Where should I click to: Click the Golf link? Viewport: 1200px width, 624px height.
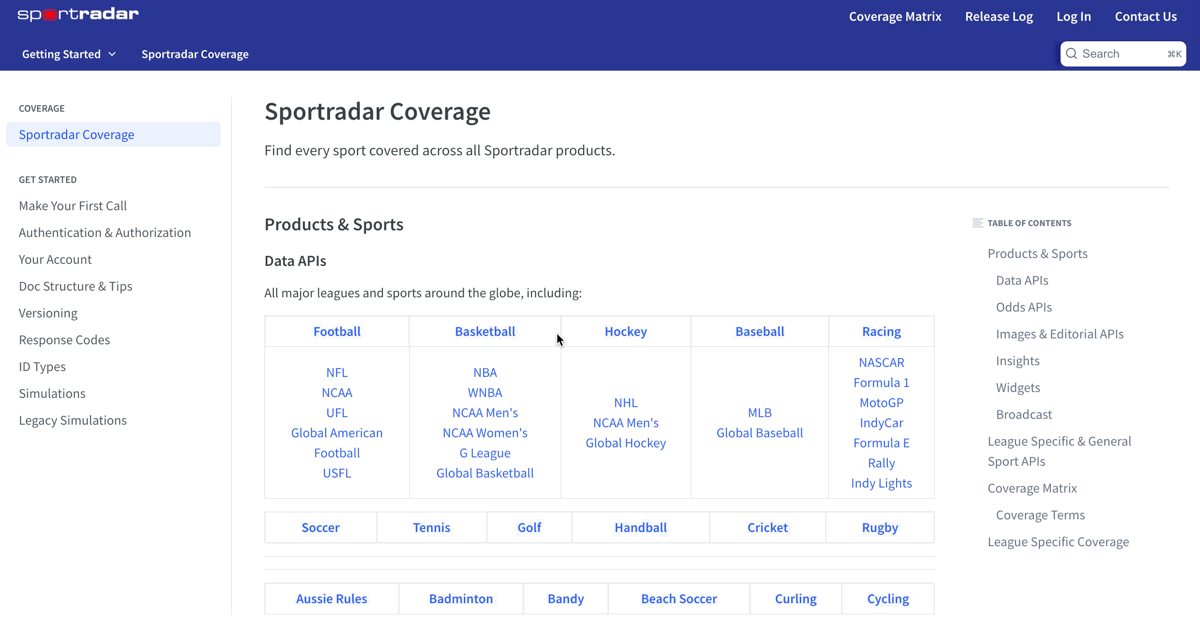point(529,527)
